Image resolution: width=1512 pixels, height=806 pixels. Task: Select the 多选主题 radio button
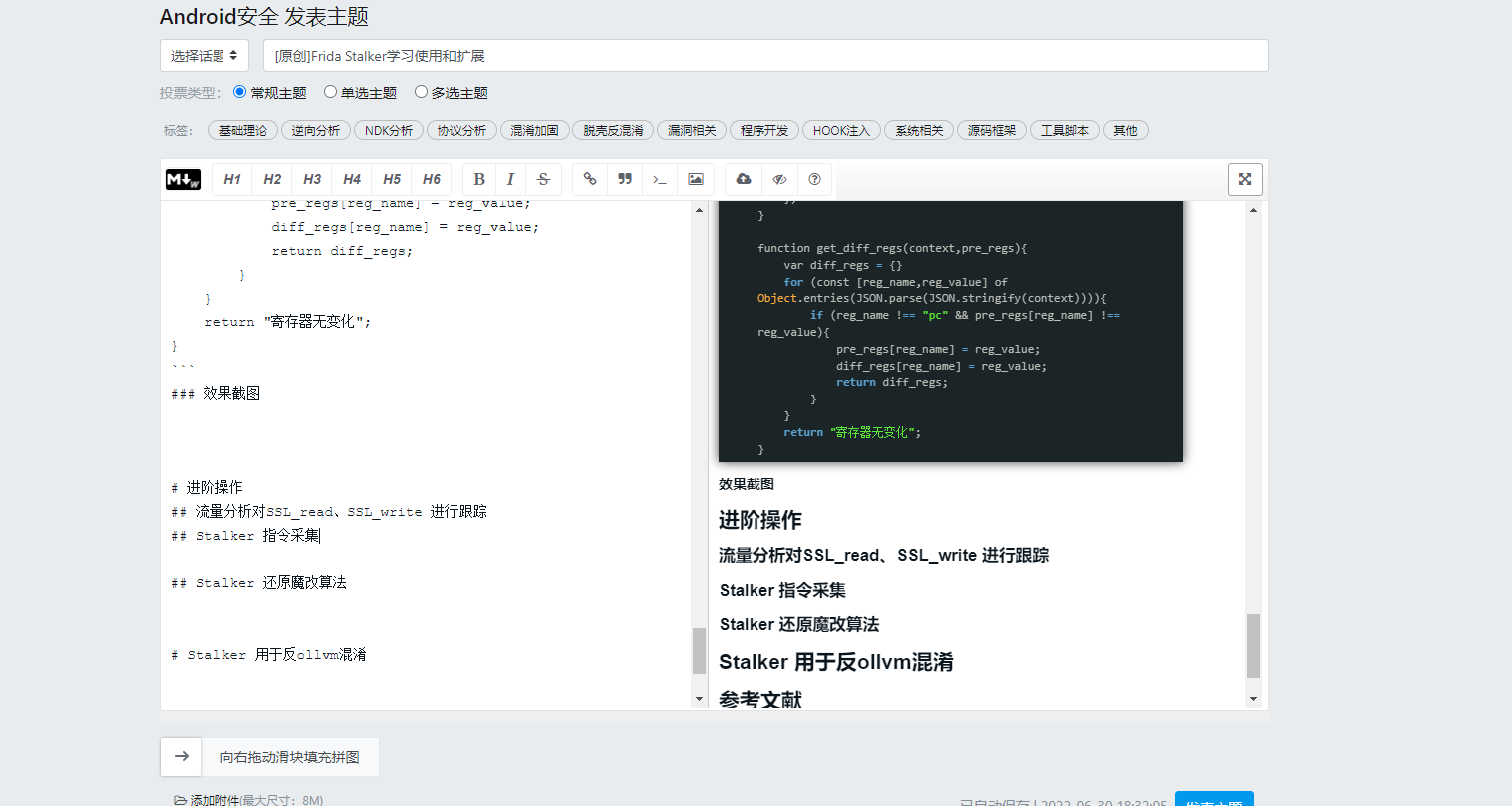click(421, 92)
